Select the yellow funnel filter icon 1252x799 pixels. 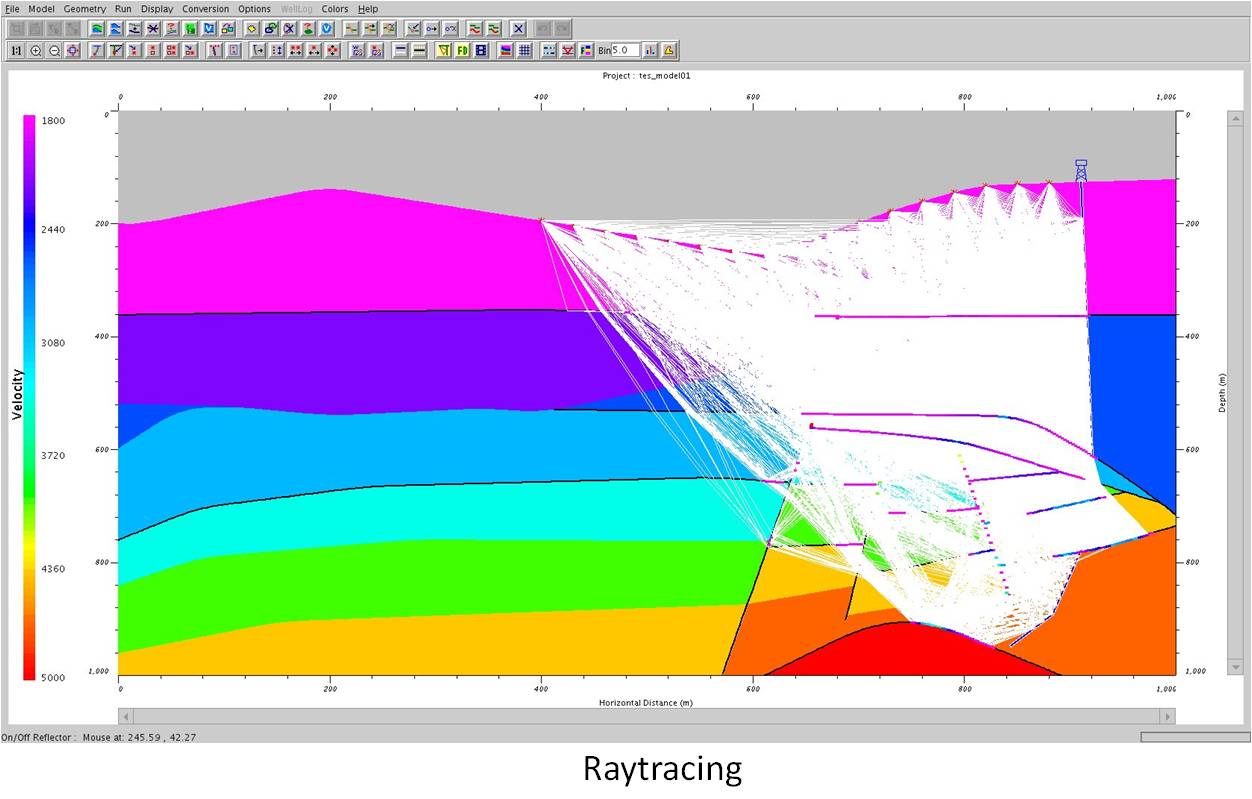[443, 50]
